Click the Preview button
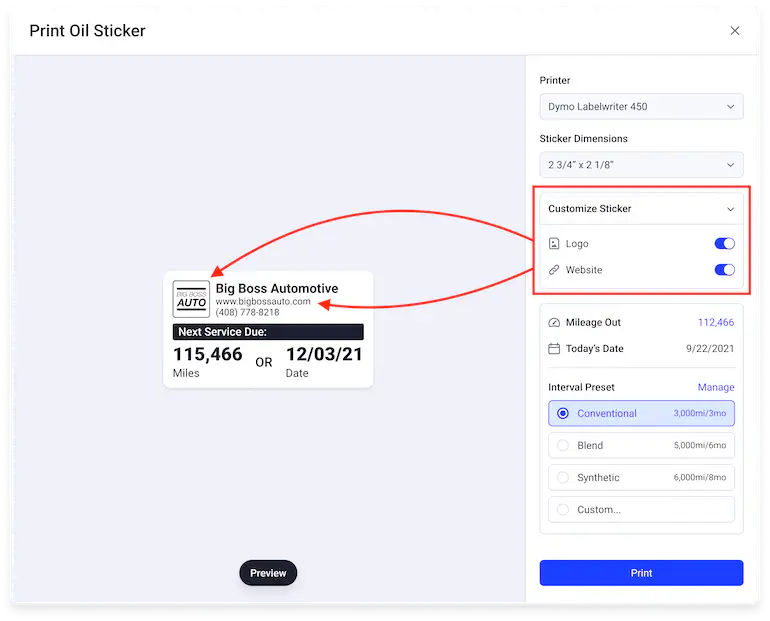770x621 pixels. point(268,573)
